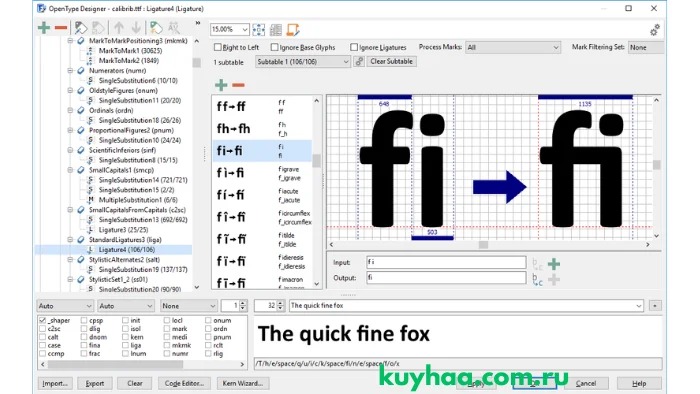The image size is (700, 394).
Task: Select SingleSubstitution18 (26/26) under Ordinals
Action: (140, 120)
